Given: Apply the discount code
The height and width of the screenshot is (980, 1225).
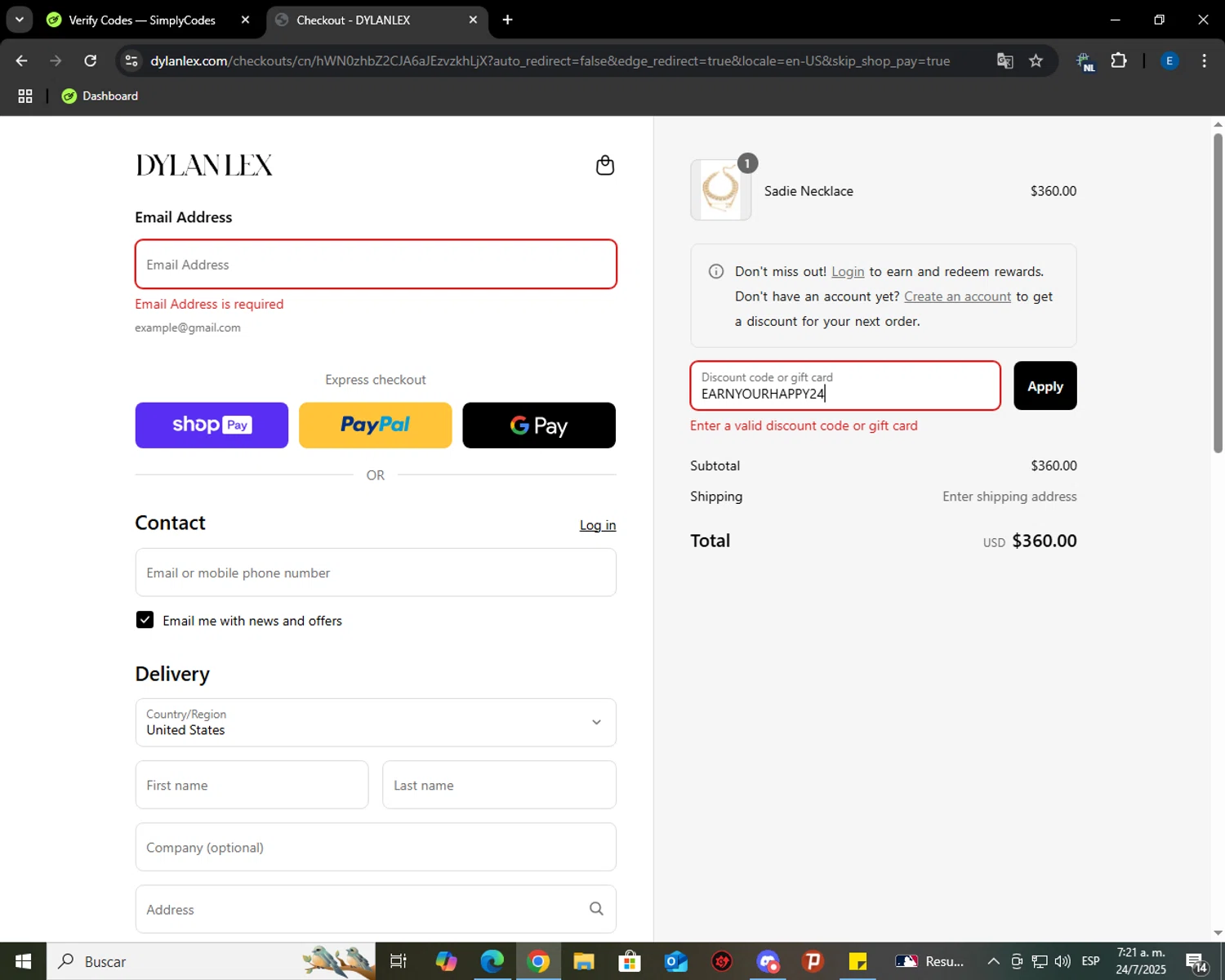Looking at the screenshot, I should 1045,385.
